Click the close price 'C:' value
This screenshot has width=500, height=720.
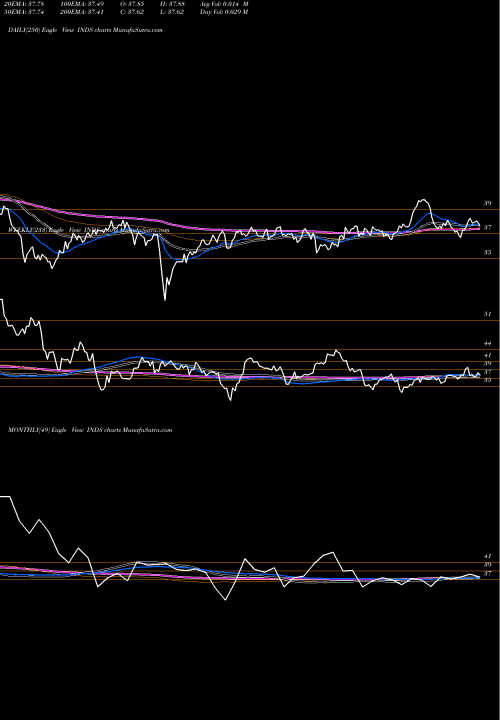pyautogui.click(x=132, y=12)
